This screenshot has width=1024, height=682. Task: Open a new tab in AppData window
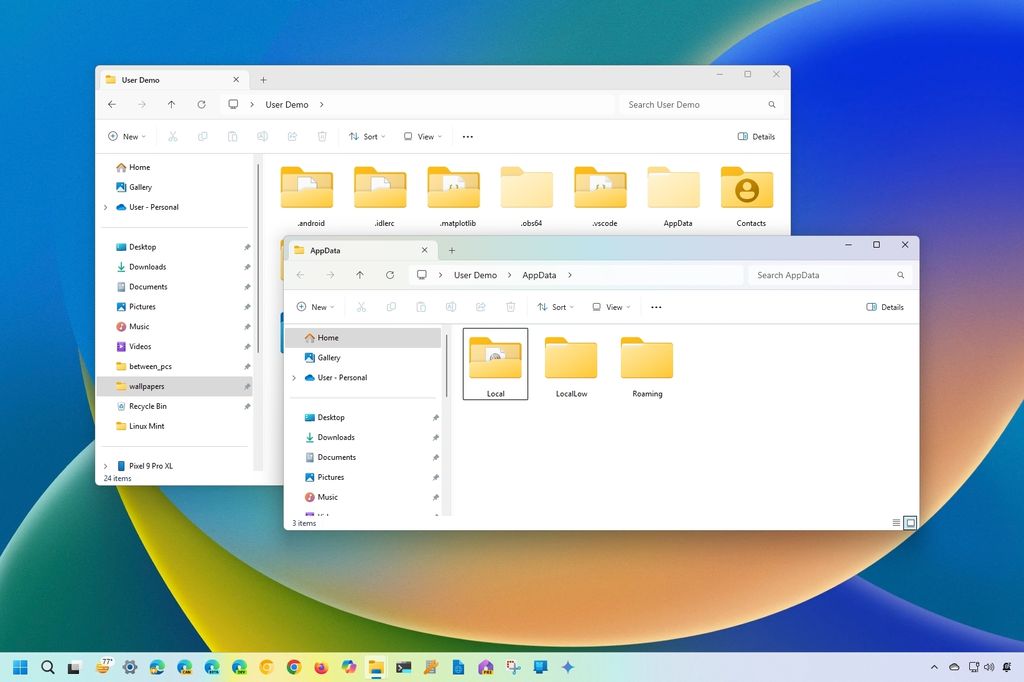coord(452,250)
